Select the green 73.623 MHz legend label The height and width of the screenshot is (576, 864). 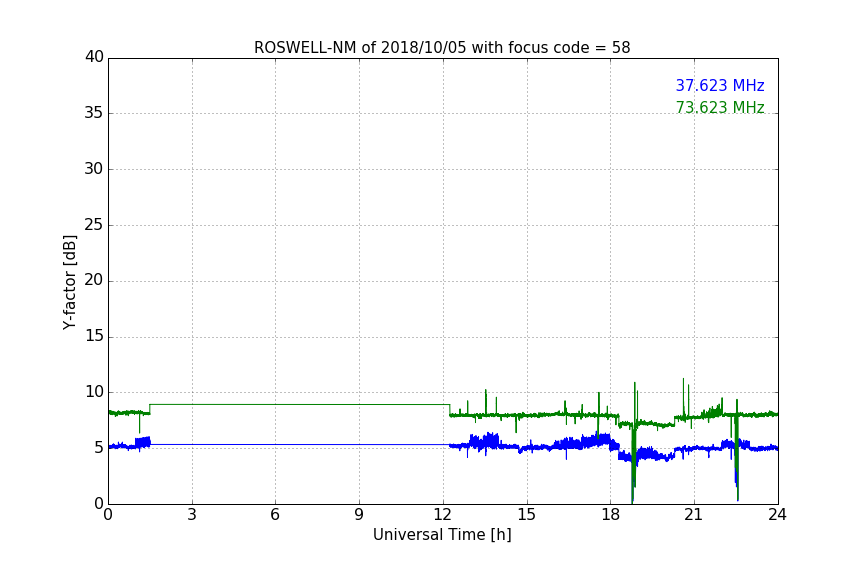click(720, 107)
